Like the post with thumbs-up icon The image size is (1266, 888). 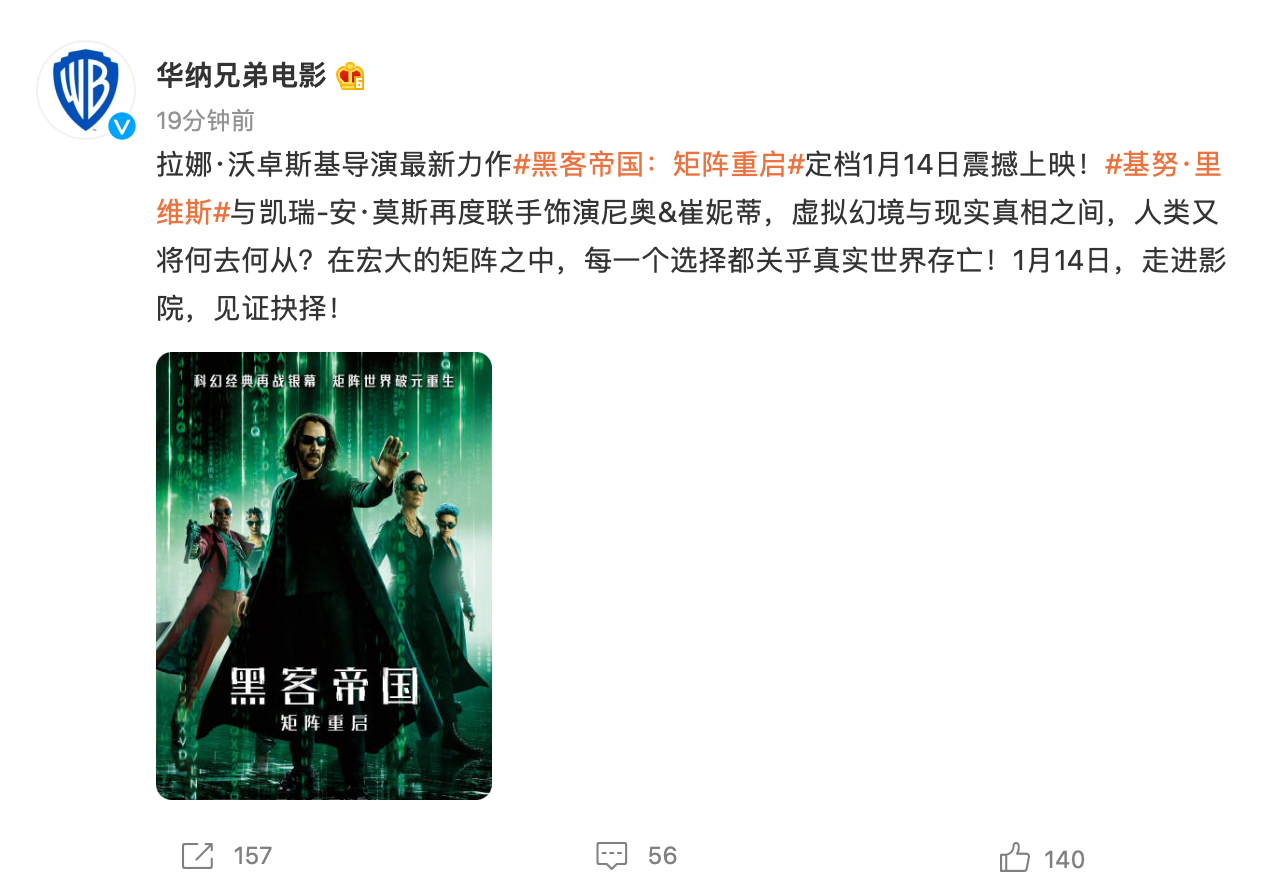point(1014,858)
